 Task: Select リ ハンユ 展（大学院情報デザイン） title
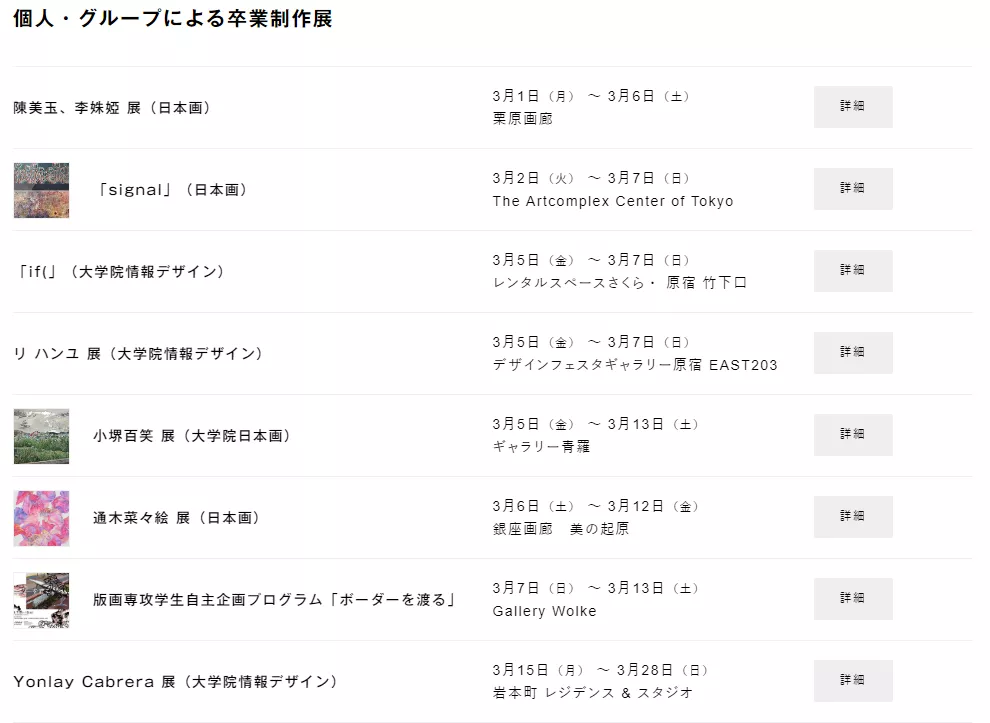(139, 354)
